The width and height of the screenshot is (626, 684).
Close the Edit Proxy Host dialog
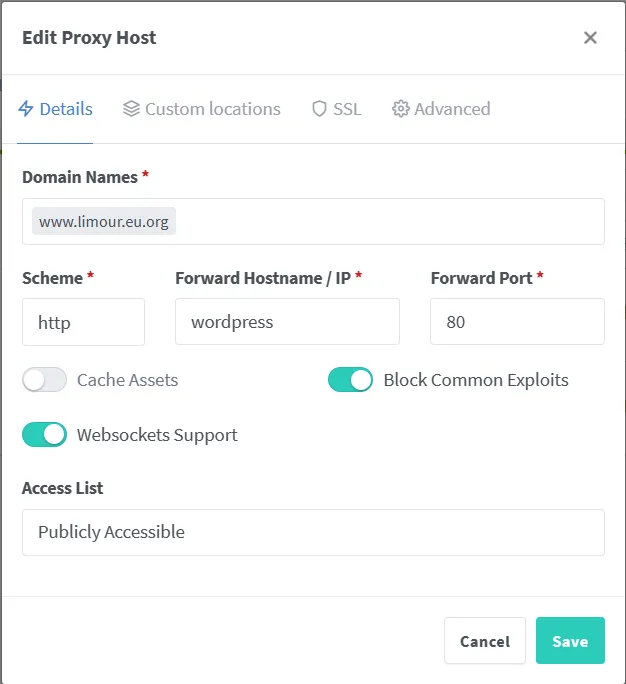(x=590, y=38)
